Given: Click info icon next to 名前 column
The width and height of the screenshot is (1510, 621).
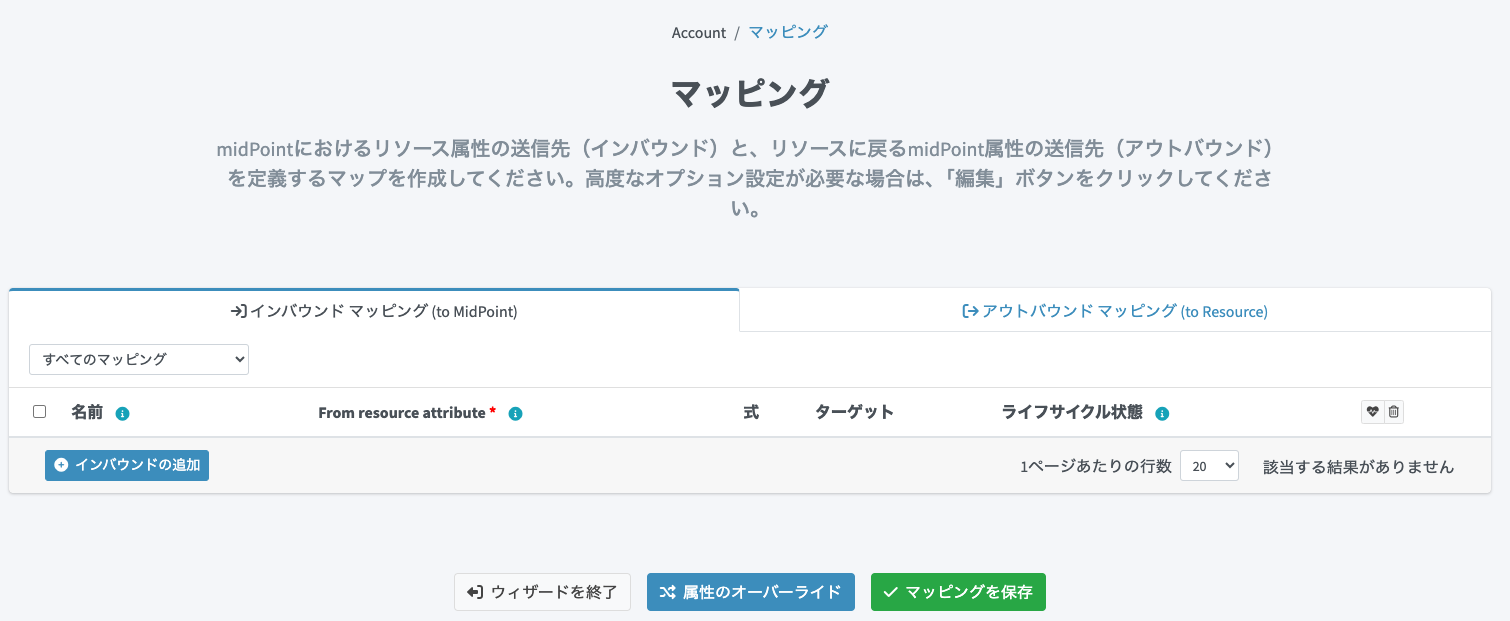Looking at the screenshot, I should click(123, 413).
